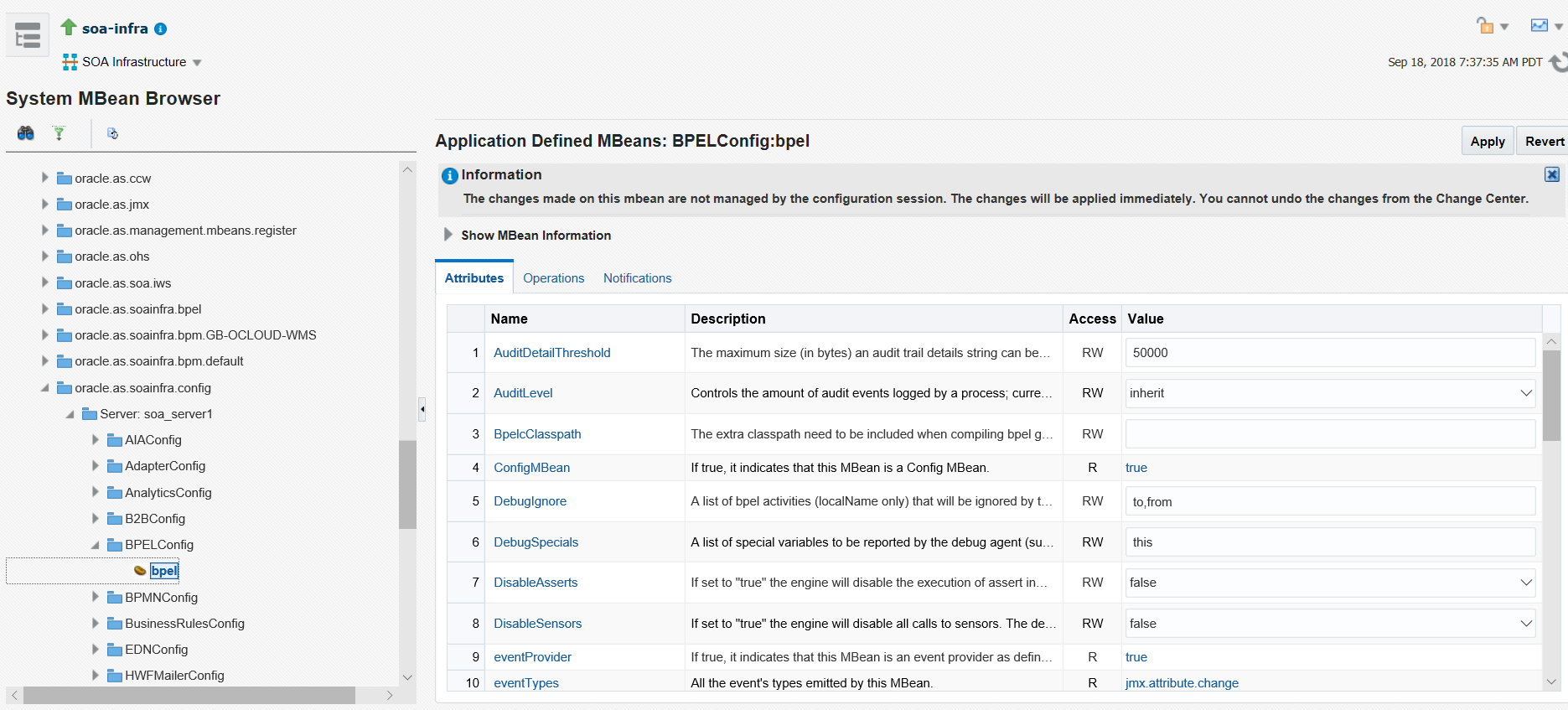Click the EDNConfig folder icon
Image resolution: width=1568 pixels, height=710 pixels.
coord(115,650)
